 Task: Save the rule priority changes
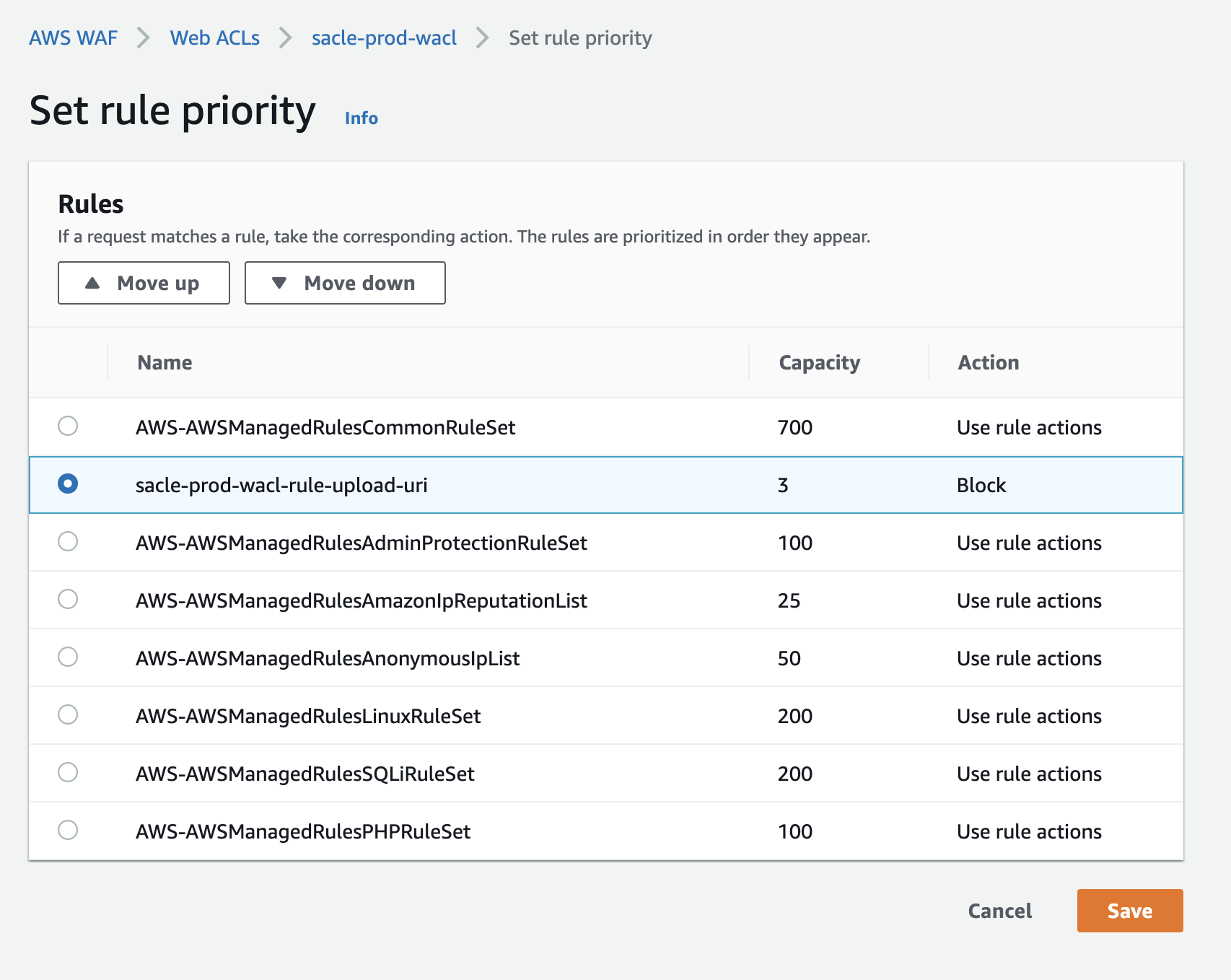1129,911
